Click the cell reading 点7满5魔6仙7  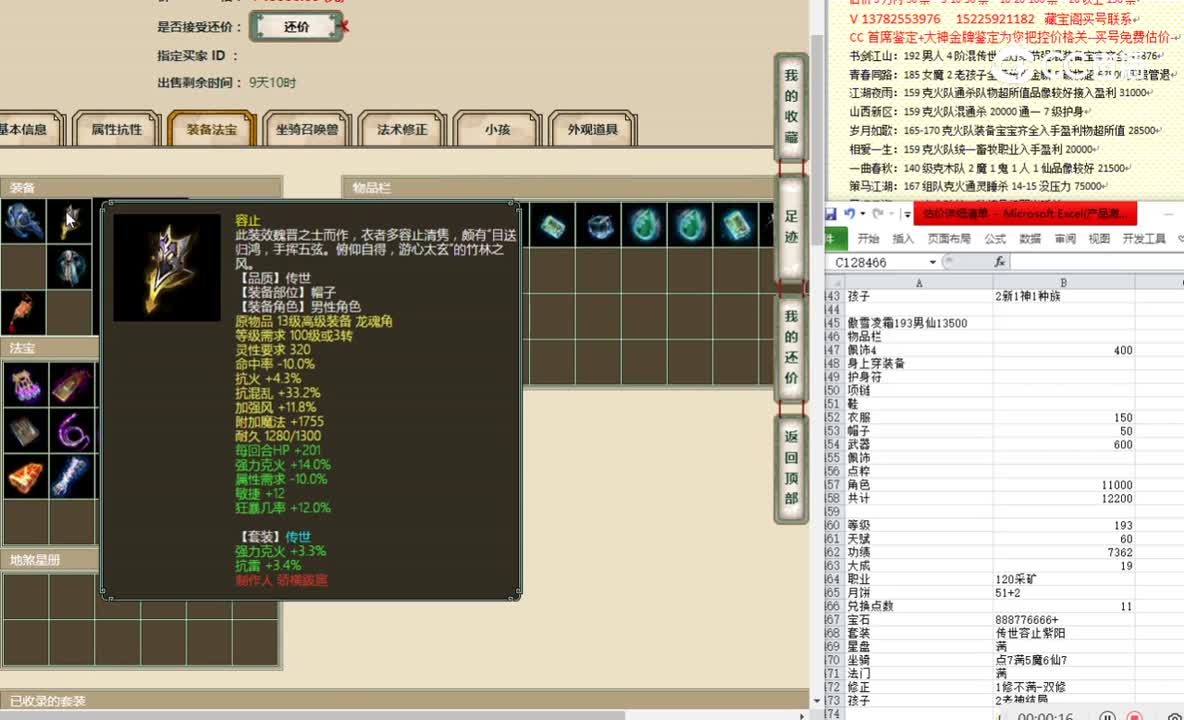coord(1064,660)
